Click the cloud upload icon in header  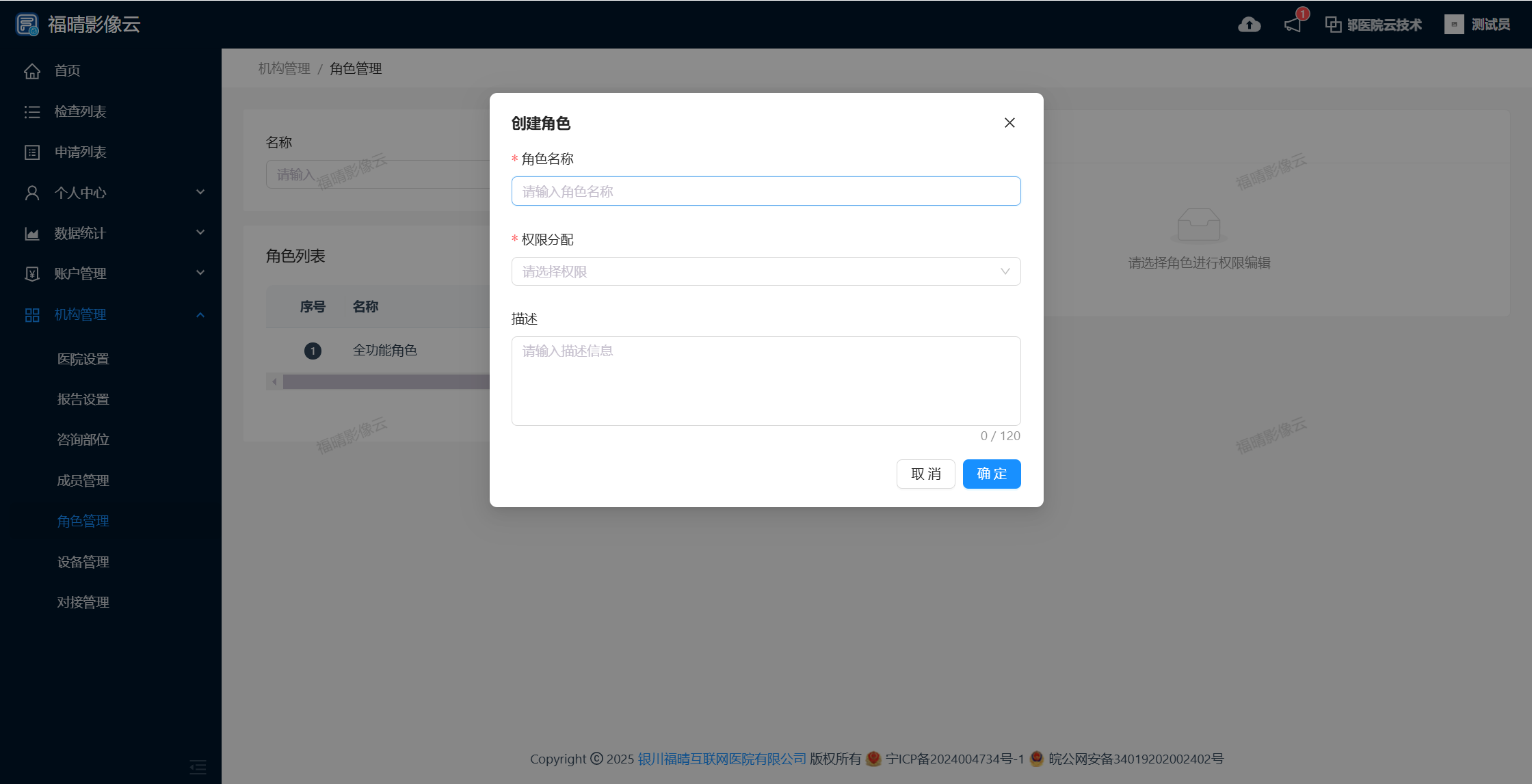click(1249, 25)
